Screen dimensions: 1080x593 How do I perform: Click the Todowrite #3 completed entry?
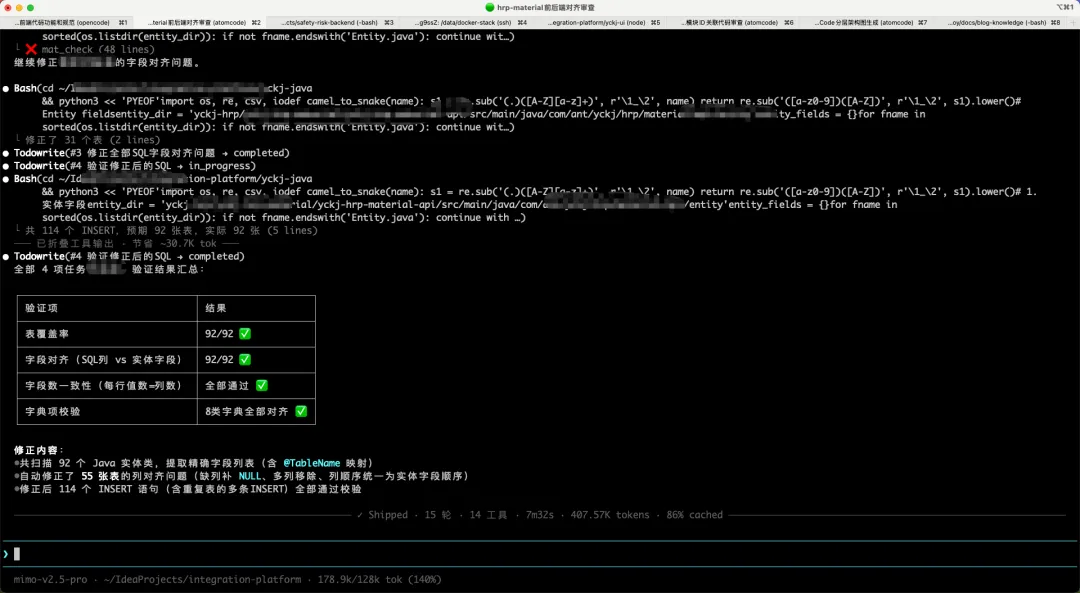click(x=152, y=153)
